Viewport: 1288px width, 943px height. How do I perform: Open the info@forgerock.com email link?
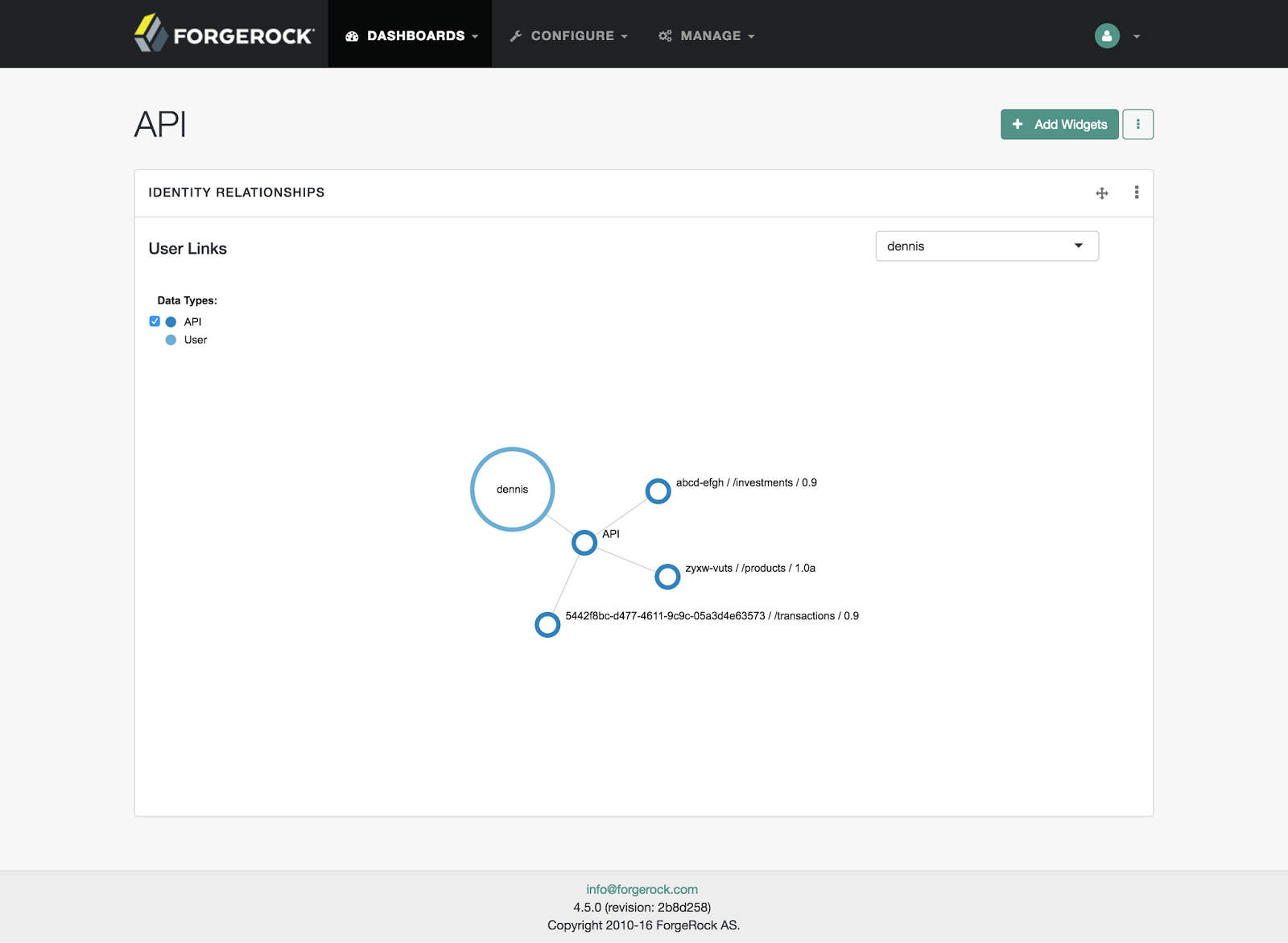(x=642, y=889)
